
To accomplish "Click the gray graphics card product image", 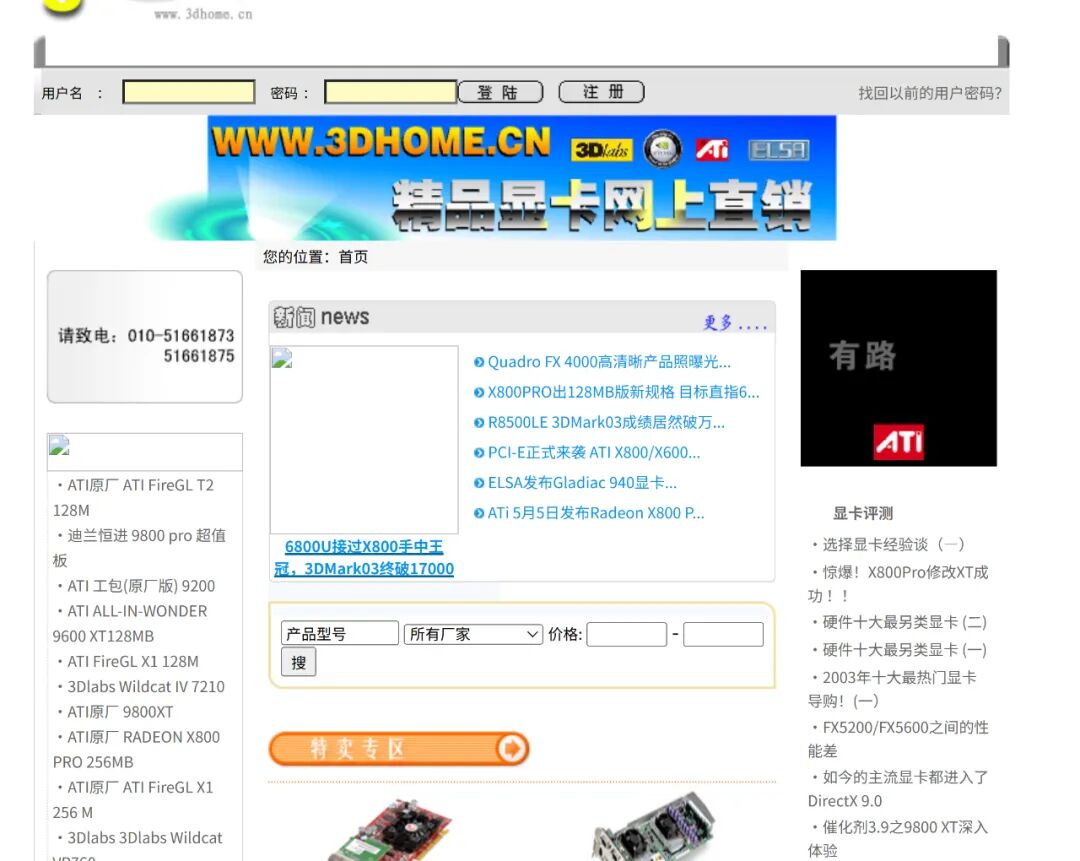I will click(x=653, y=827).
